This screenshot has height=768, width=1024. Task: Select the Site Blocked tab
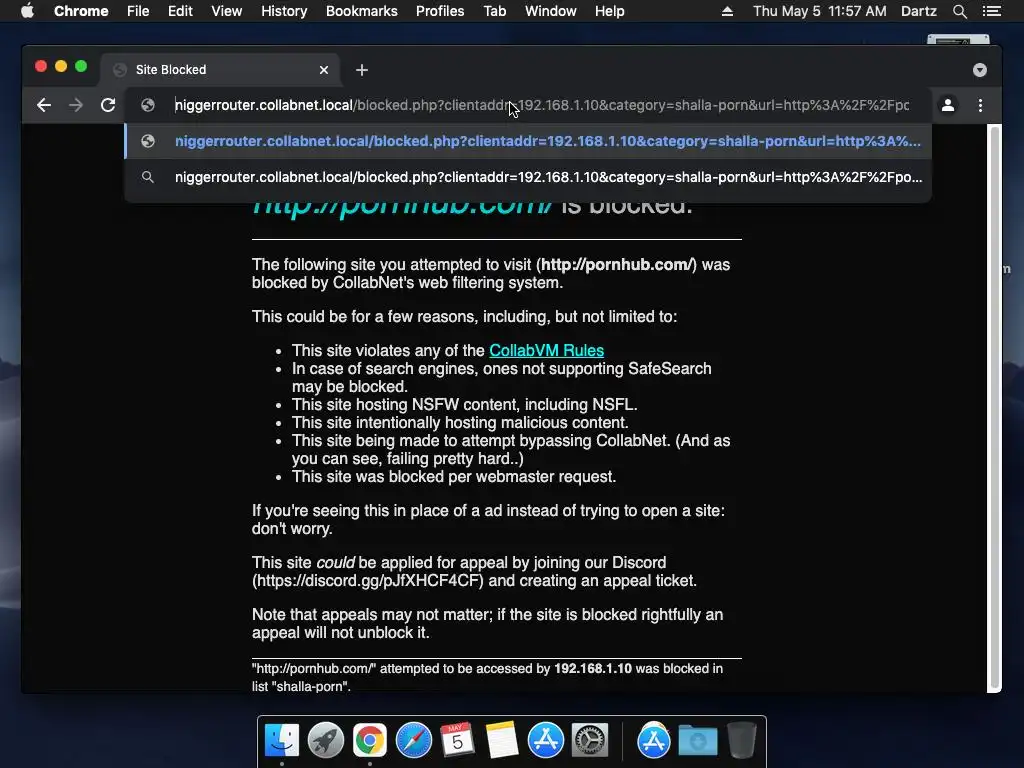220,70
